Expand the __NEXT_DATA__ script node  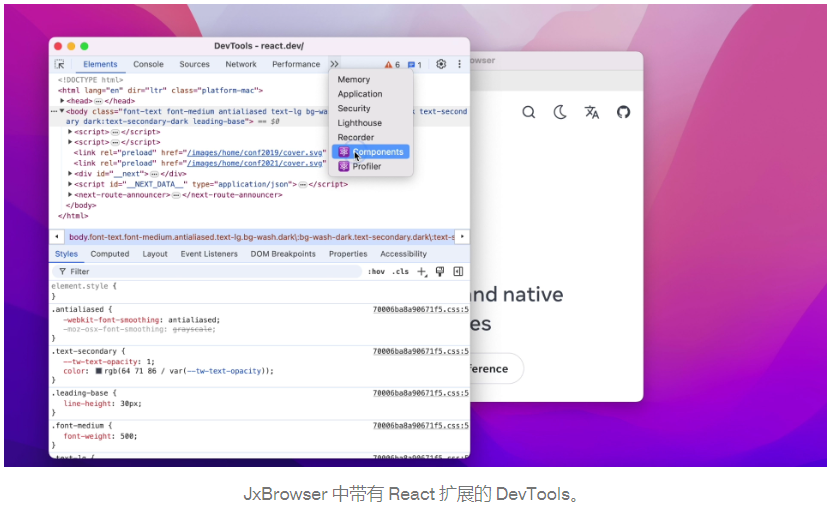tap(70, 184)
